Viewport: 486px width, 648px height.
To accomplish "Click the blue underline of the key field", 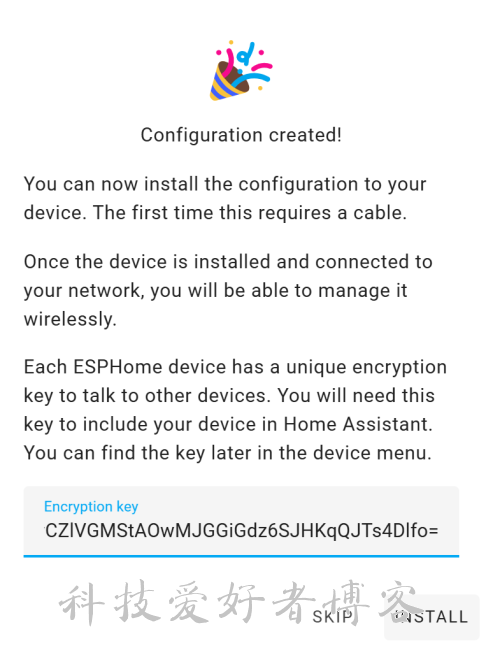I will [x=241, y=556].
